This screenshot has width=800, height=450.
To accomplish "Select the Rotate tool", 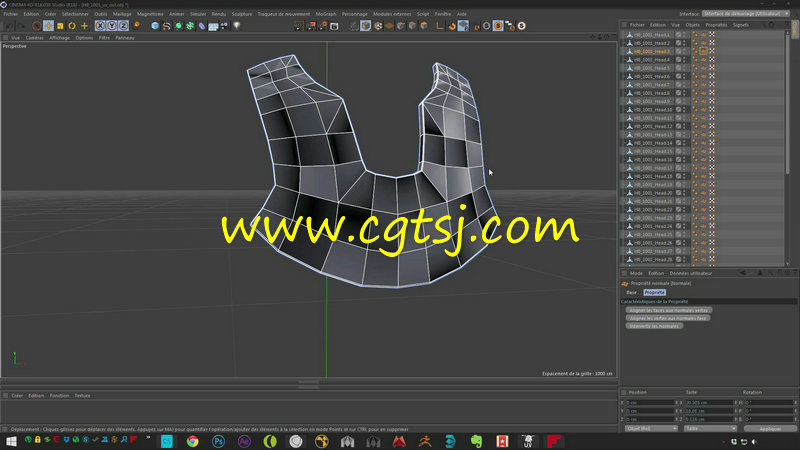I will point(72,26).
